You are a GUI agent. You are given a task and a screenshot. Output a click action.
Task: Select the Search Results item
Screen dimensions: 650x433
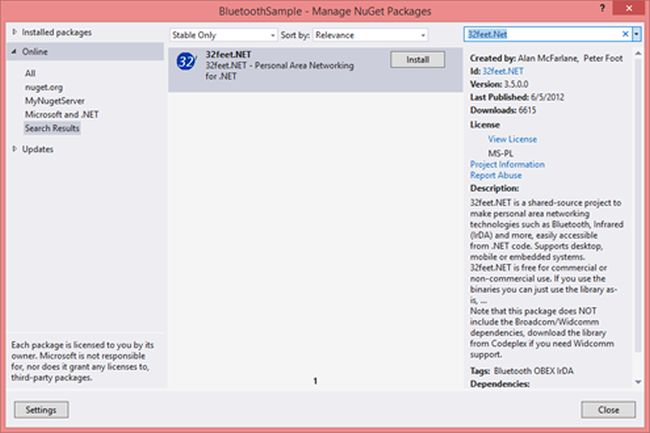click(52, 128)
